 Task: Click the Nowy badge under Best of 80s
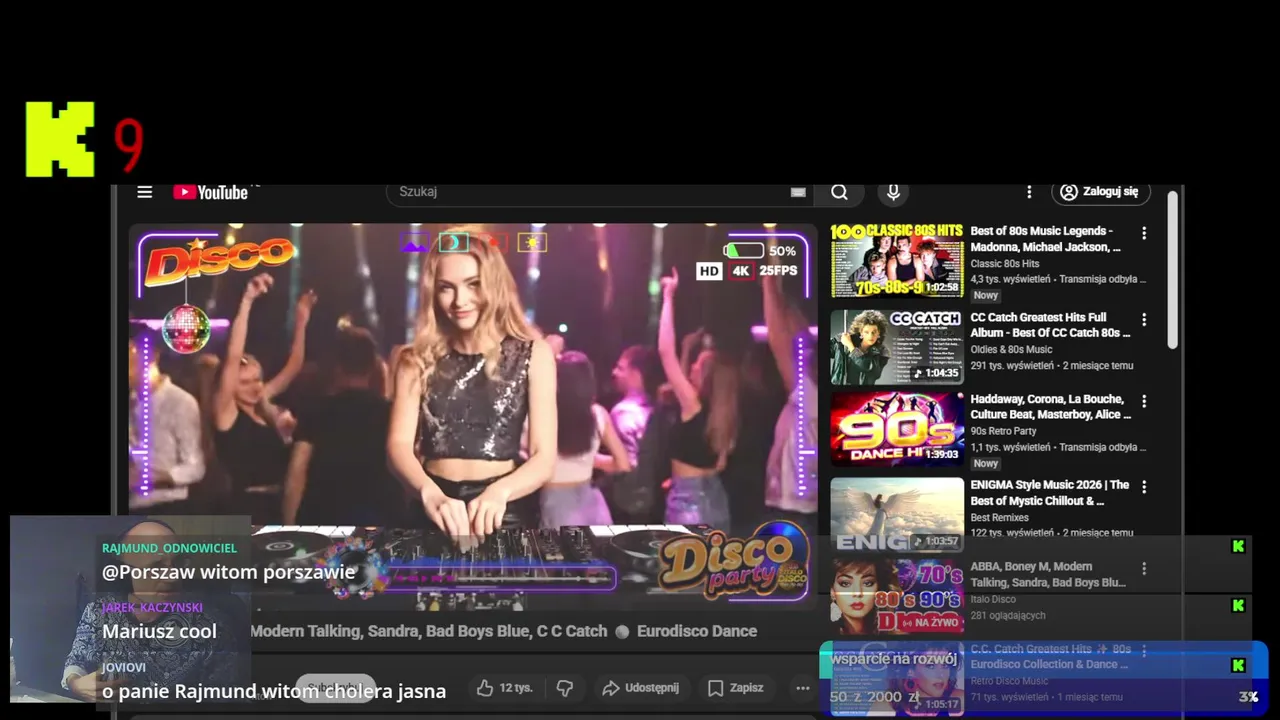pos(986,296)
